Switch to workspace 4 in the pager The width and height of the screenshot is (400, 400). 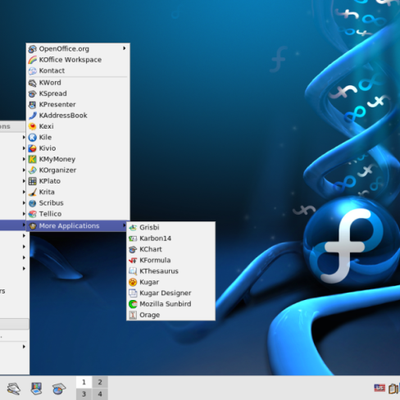[100, 394]
